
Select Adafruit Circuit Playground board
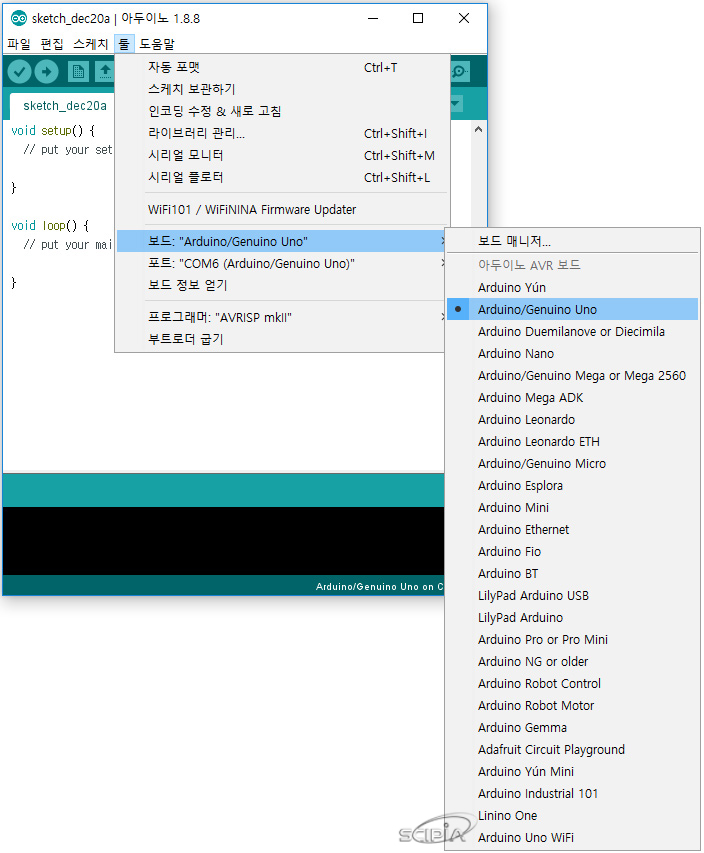572,750
